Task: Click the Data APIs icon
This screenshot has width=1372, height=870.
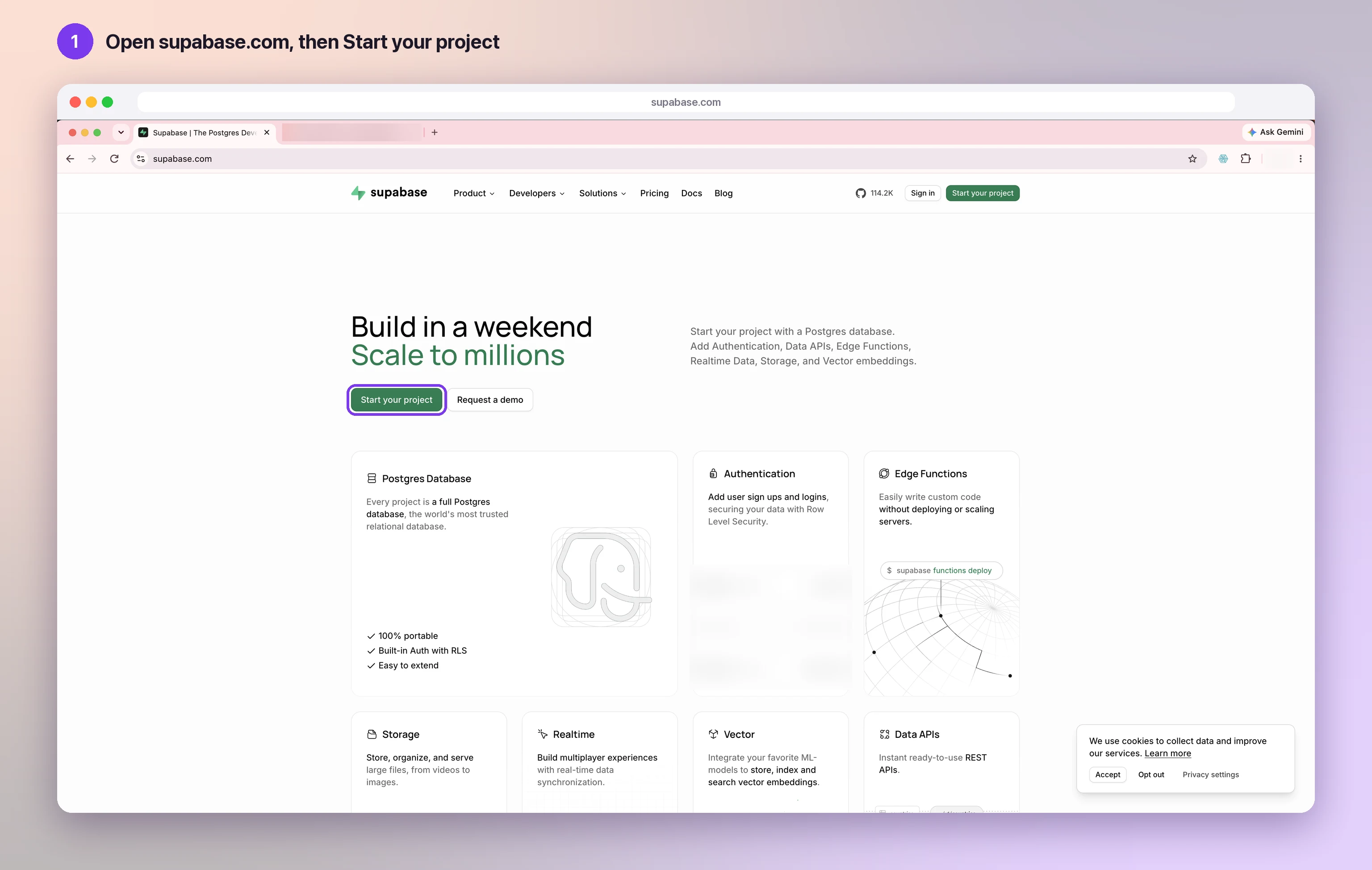Action: [884, 734]
